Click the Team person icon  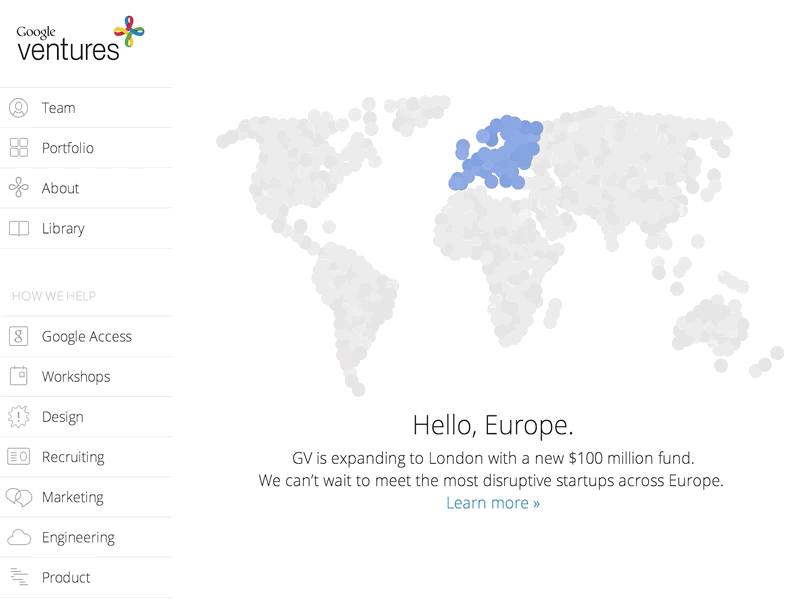tap(18, 108)
